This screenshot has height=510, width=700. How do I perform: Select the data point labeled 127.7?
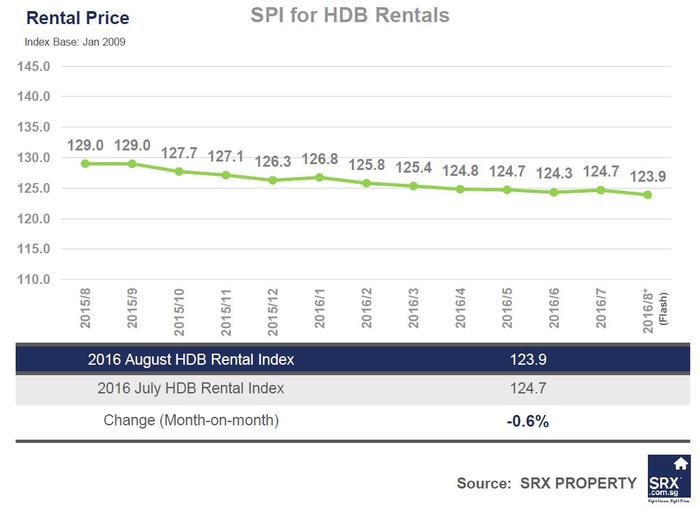click(179, 171)
